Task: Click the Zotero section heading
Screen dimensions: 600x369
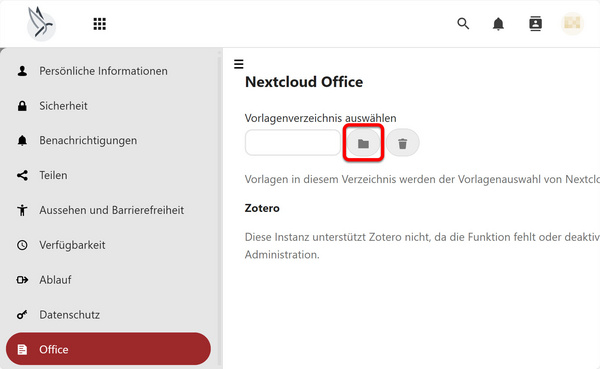Action: point(262,208)
